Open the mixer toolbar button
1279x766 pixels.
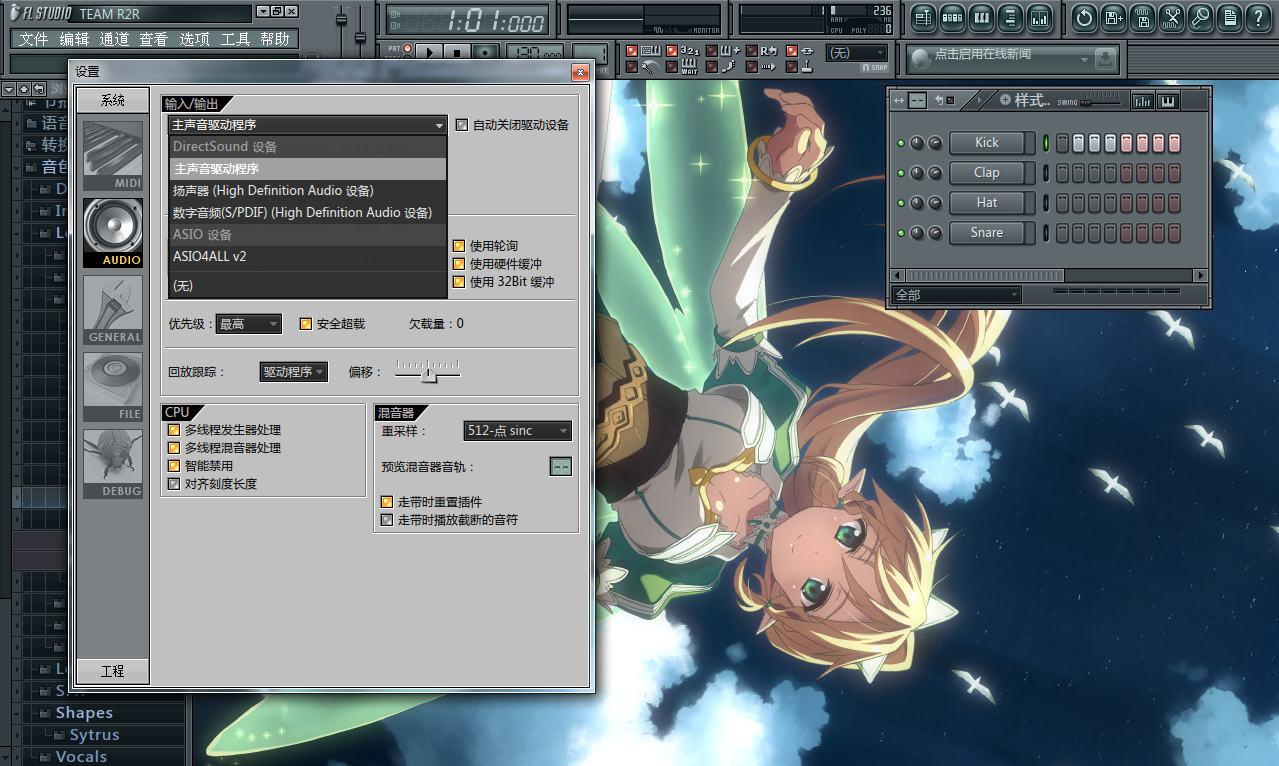pyautogui.click(x=1039, y=17)
